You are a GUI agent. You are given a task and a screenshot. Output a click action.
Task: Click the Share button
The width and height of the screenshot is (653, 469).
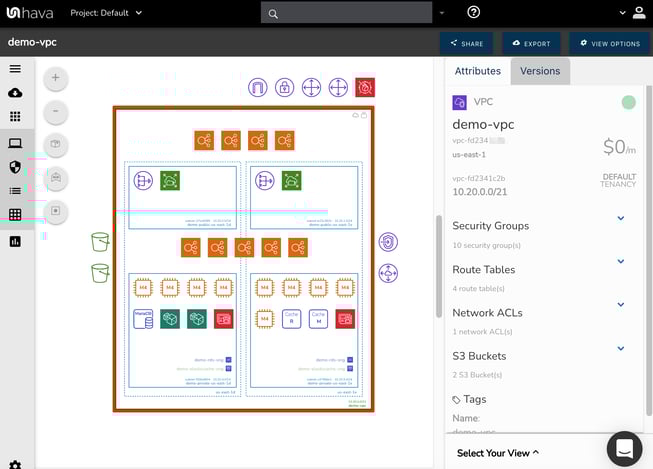coord(466,44)
